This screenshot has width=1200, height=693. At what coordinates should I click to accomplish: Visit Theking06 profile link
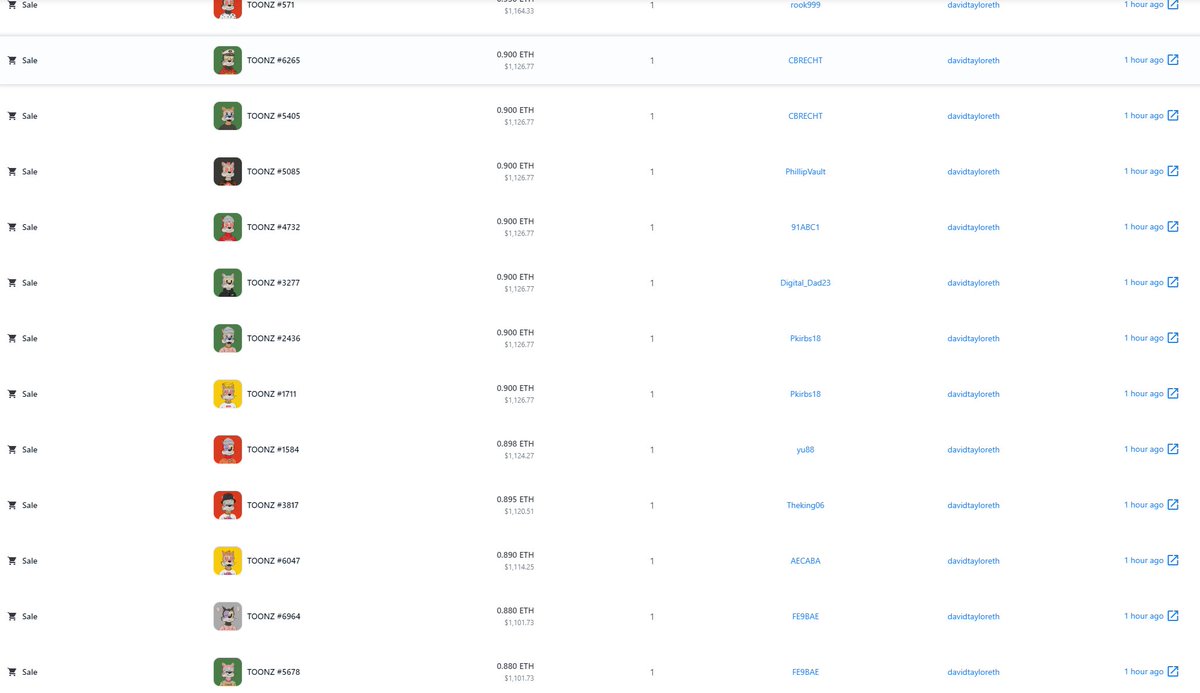805,505
